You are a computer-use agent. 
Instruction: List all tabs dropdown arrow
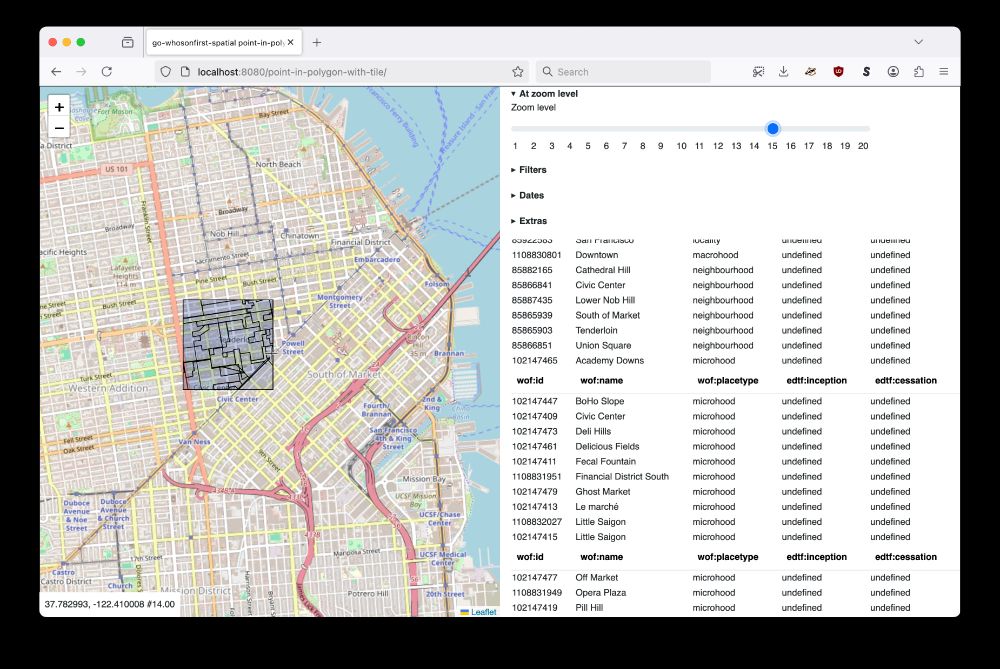(918, 42)
